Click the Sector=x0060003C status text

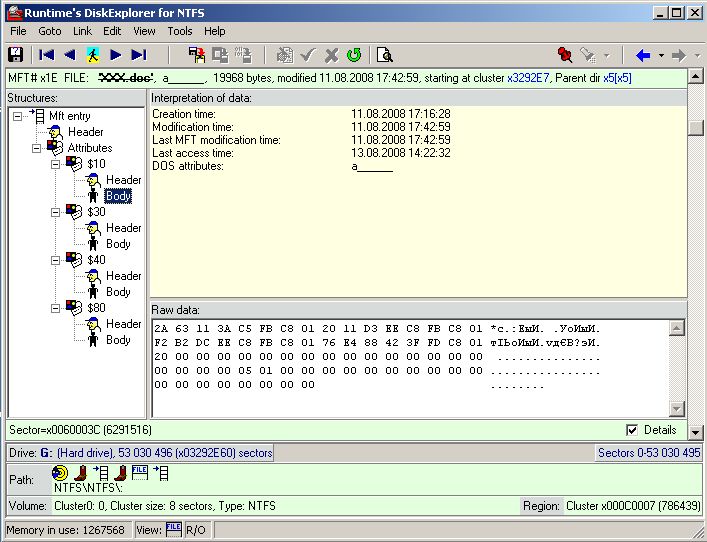point(80,430)
